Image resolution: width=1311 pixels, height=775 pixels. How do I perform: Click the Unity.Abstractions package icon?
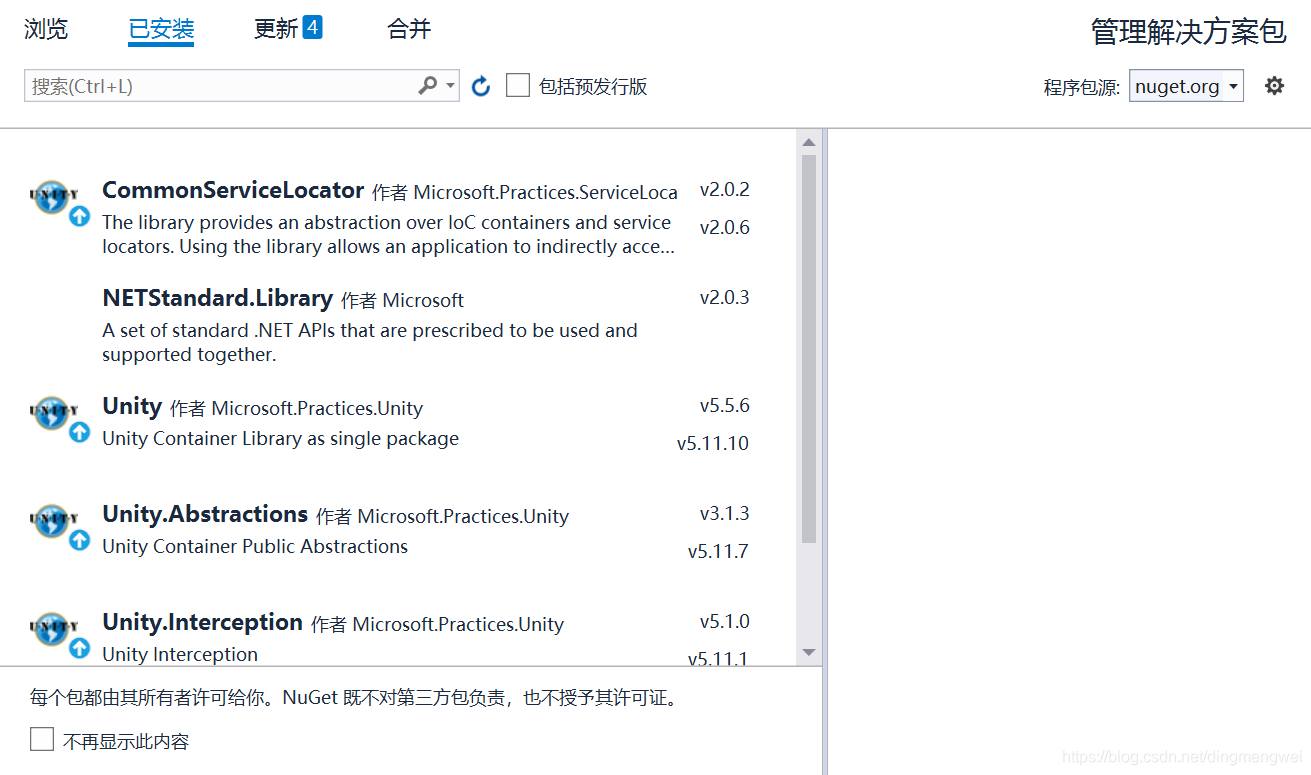click(x=53, y=520)
